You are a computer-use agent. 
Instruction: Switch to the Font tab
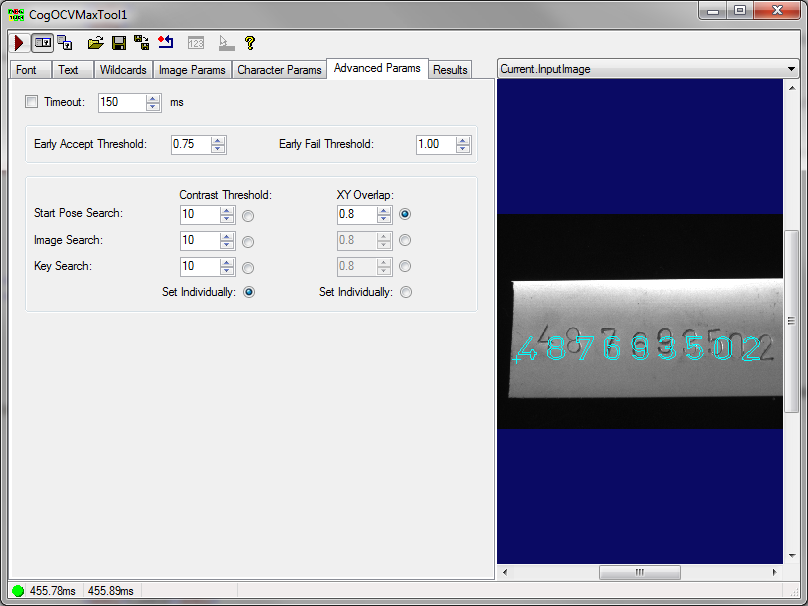tap(29, 70)
